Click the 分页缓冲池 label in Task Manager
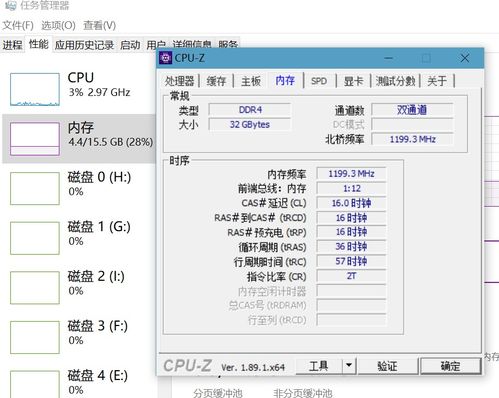This screenshot has width=499, height=398. [218, 393]
